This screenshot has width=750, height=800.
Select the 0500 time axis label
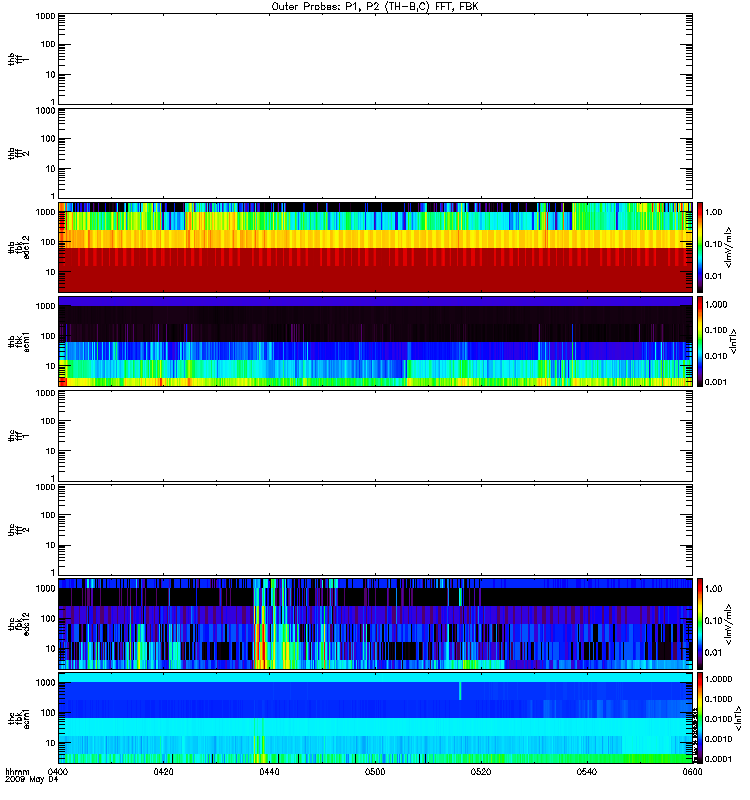click(375, 771)
